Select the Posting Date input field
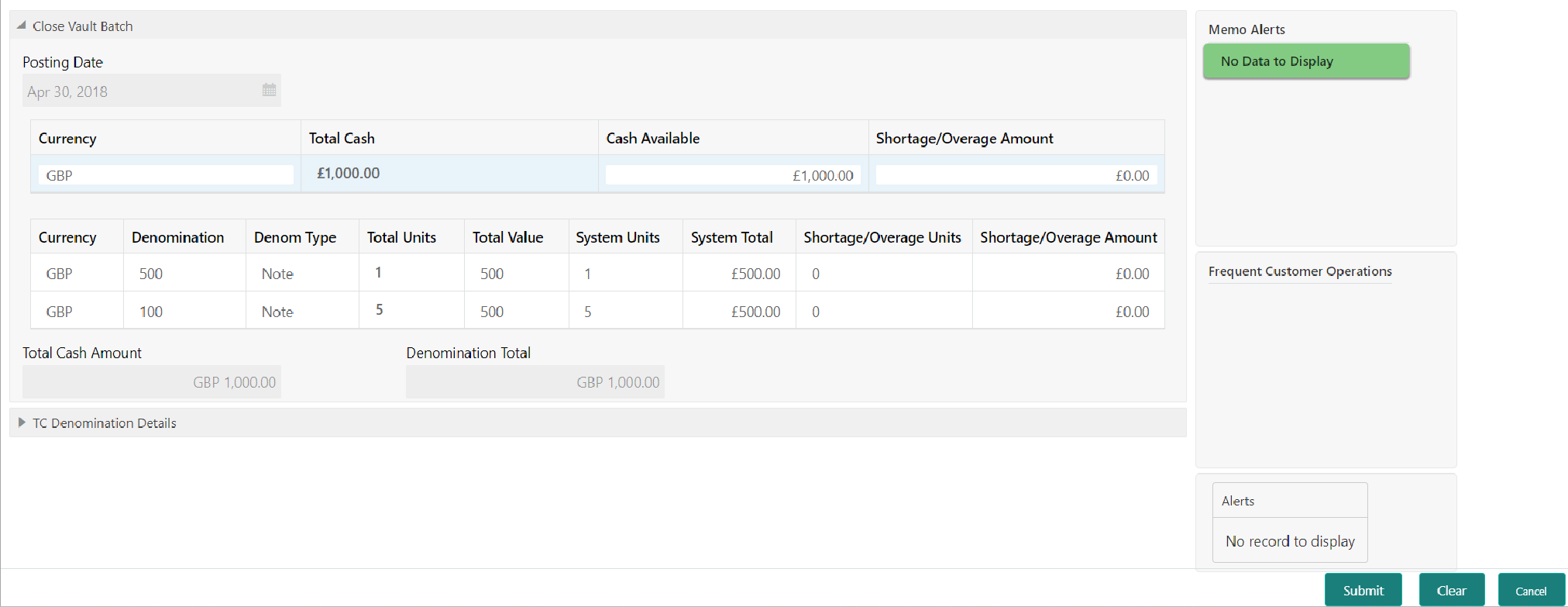This screenshot has width=1568, height=607. pos(152,91)
